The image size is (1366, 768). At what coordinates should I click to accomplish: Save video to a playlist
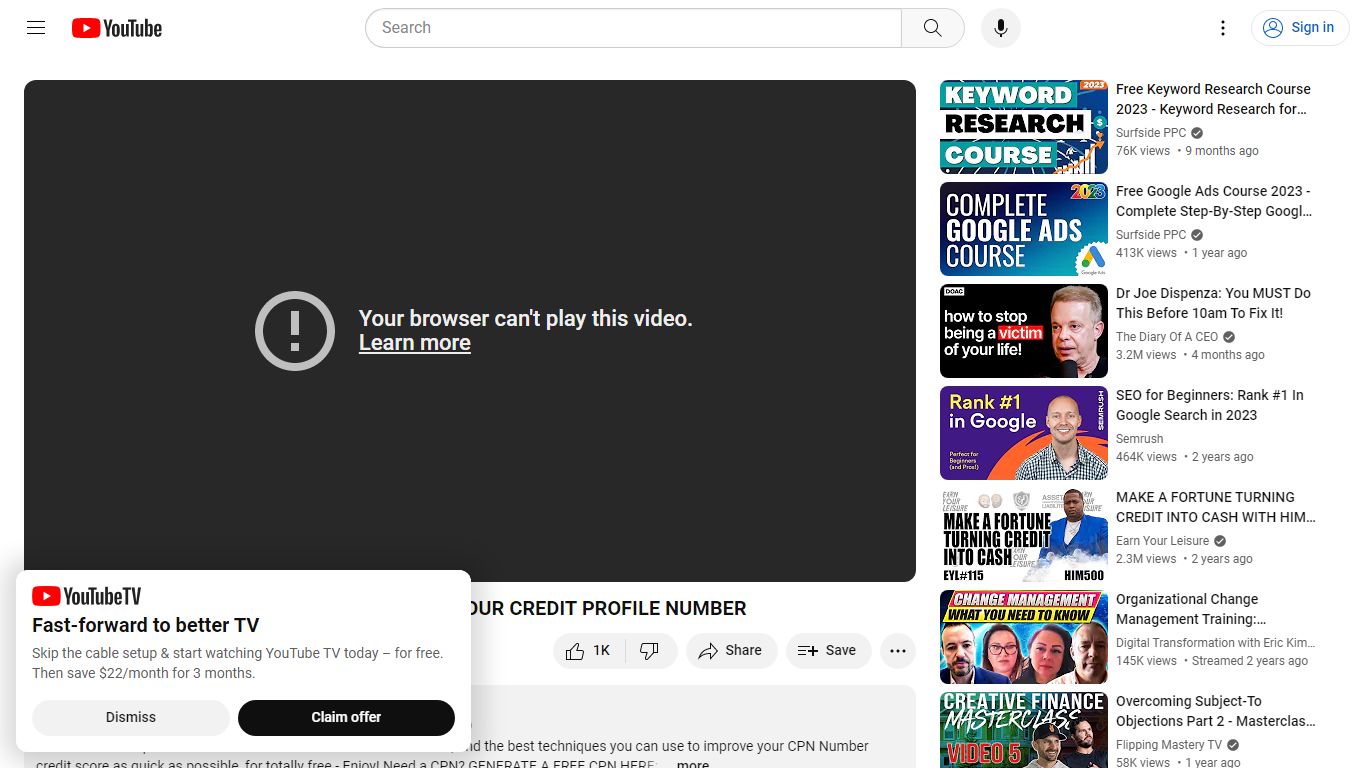coord(828,651)
